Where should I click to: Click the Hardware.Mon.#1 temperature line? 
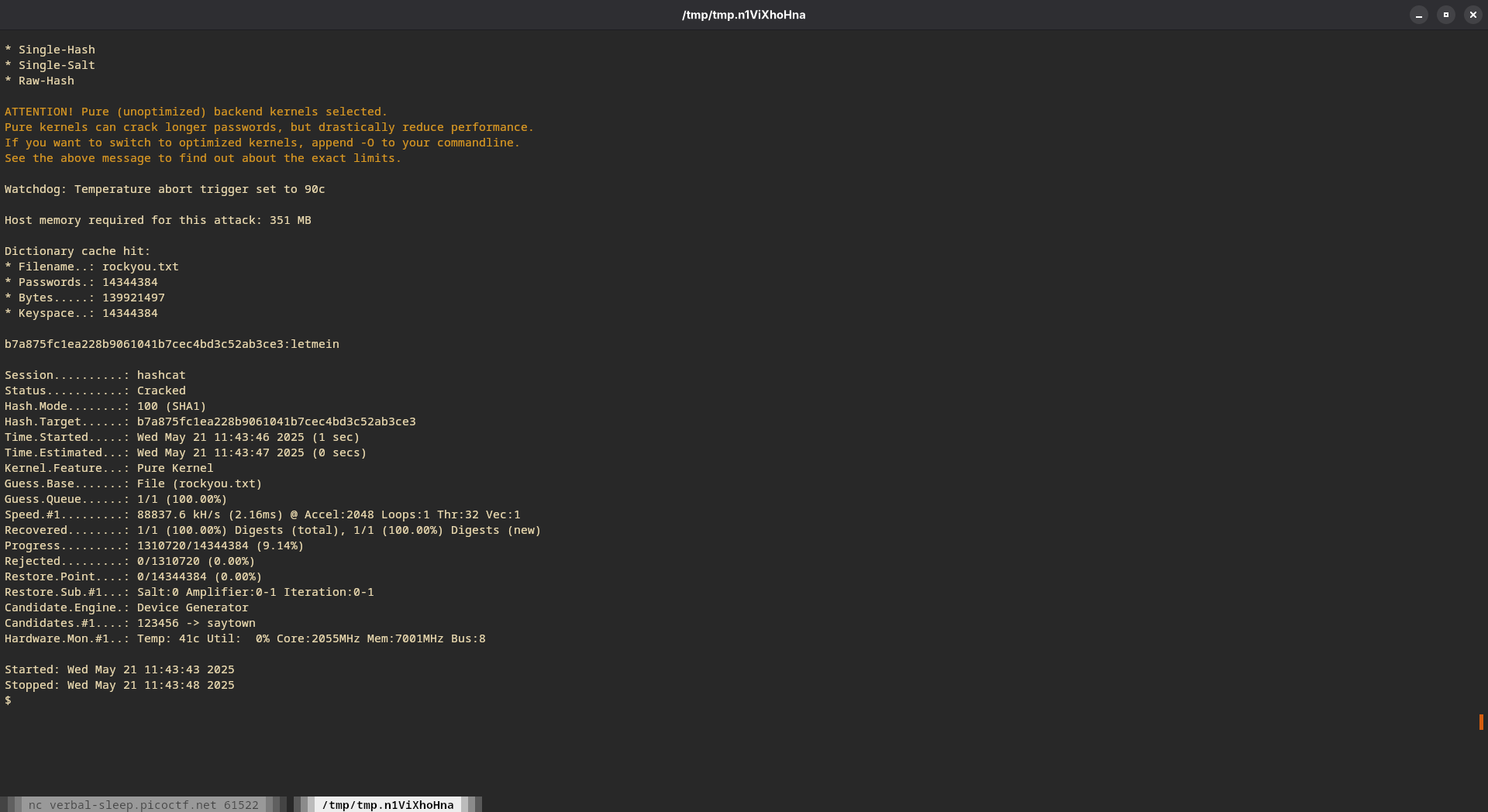point(245,638)
